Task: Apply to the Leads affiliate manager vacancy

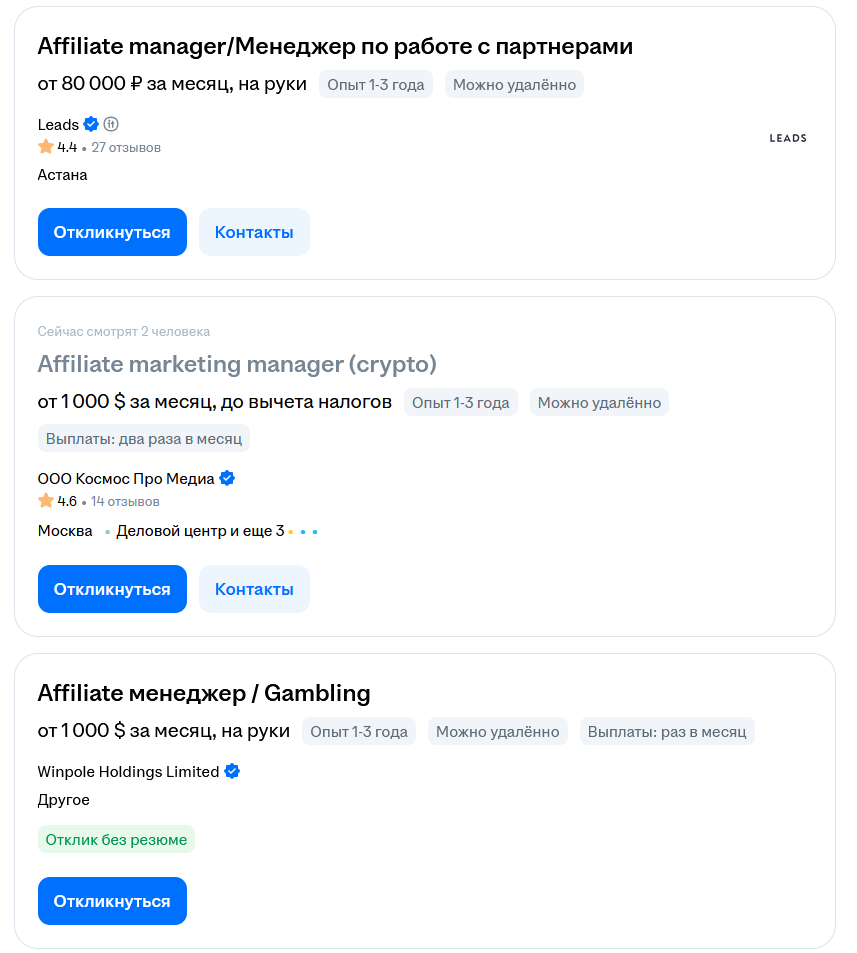Action: (x=112, y=232)
